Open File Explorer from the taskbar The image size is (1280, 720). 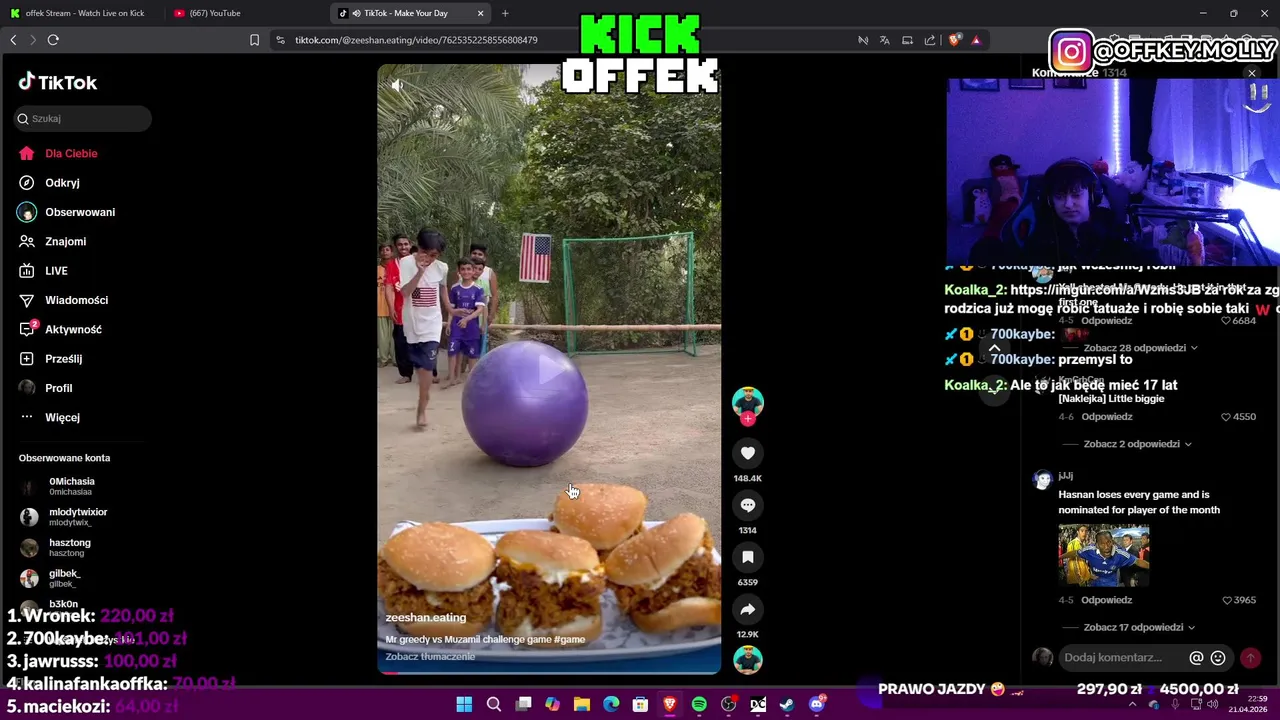(x=581, y=705)
